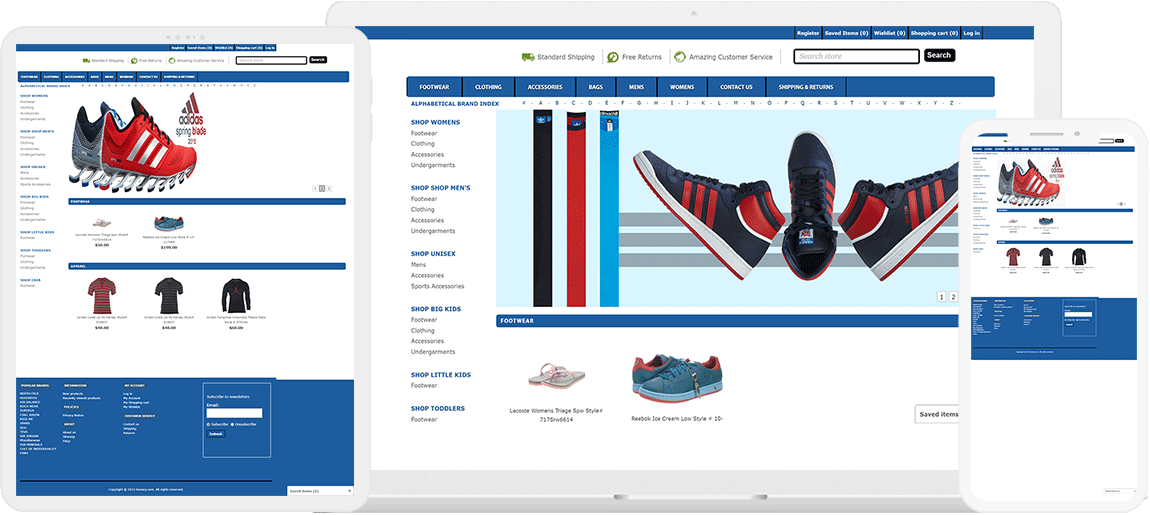Open Footwear under Shop Little Kids on laptop

coord(424,386)
